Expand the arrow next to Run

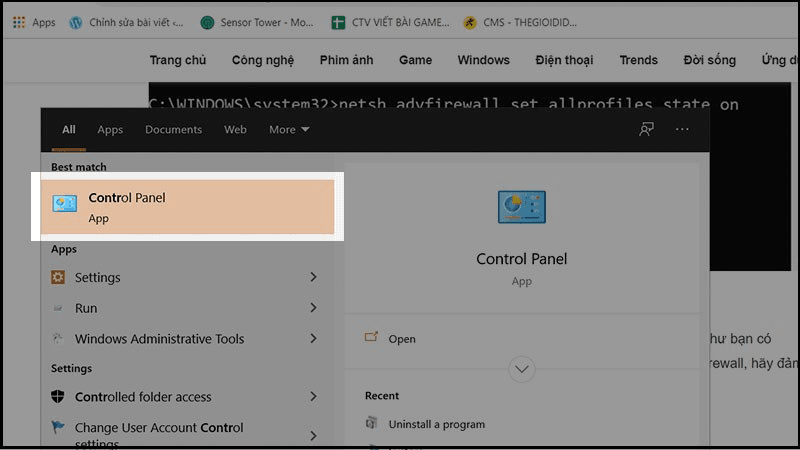pyautogui.click(x=313, y=308)
